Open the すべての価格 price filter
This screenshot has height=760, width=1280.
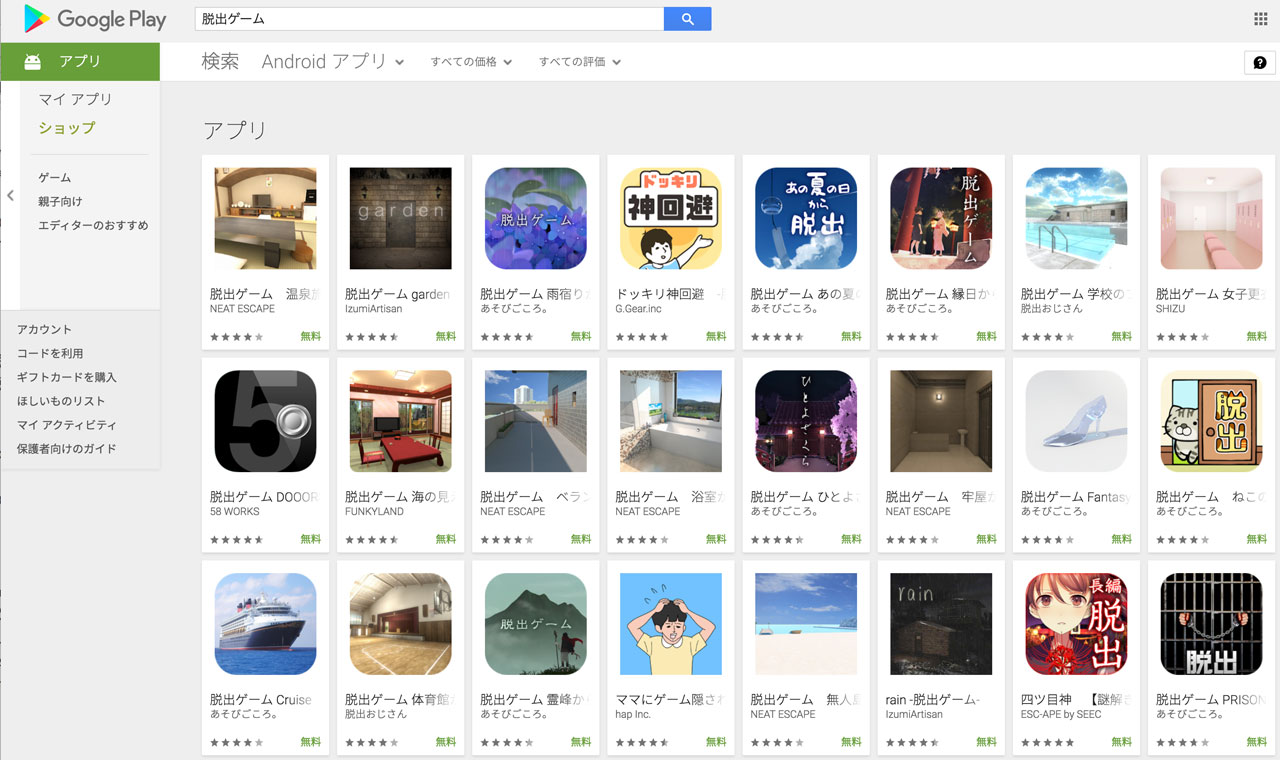click(x=471, y=62)
